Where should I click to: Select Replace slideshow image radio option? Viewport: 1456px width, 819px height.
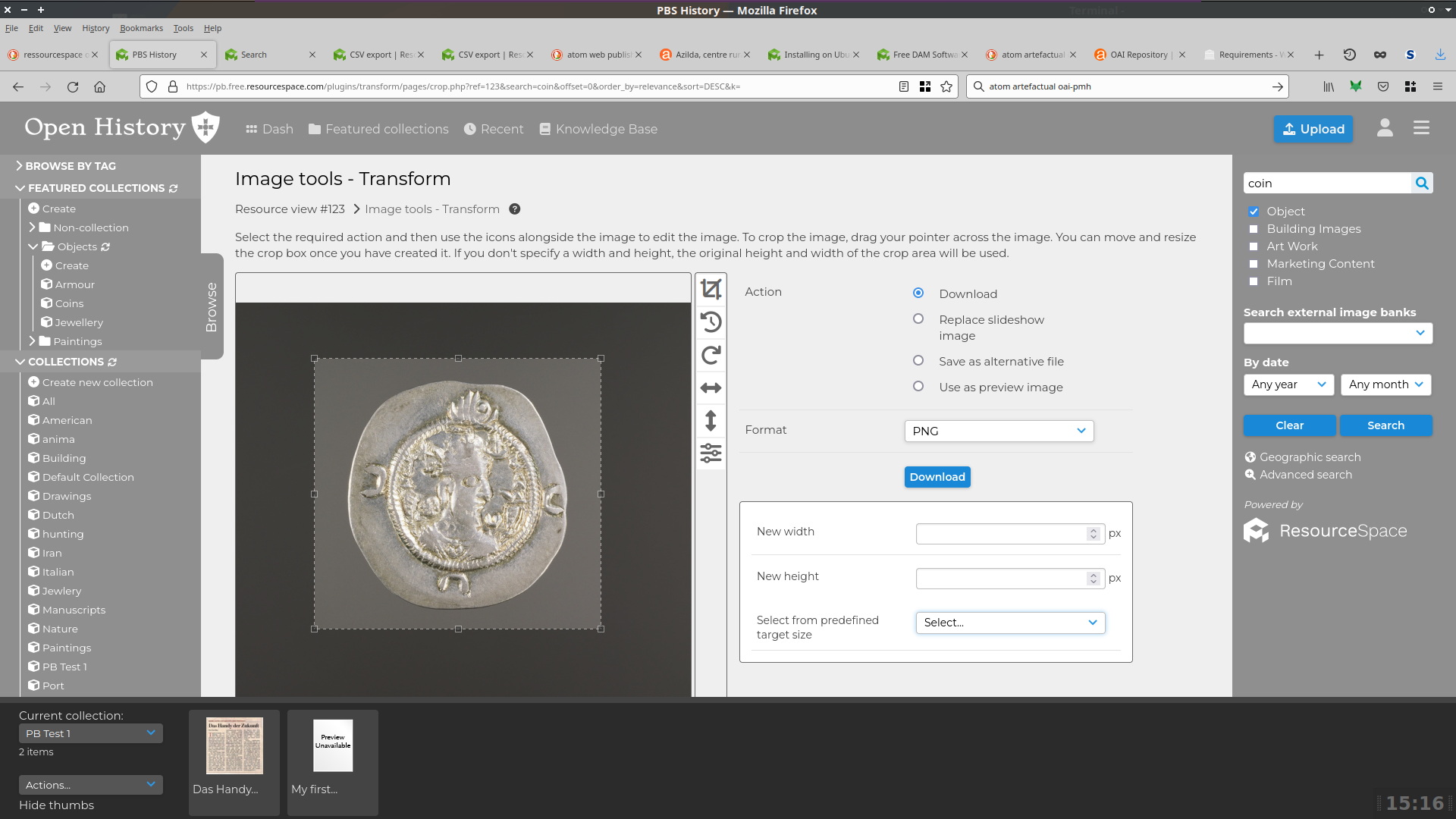coord(918,319)
